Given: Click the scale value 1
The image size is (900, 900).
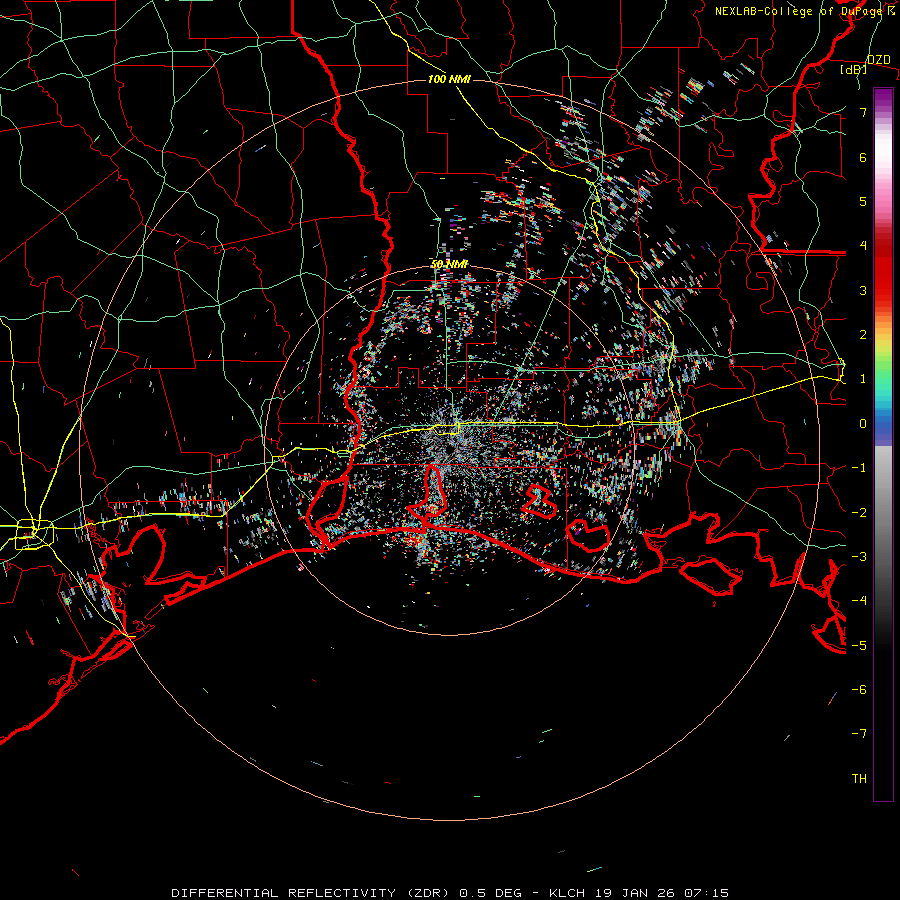Looking at the screenshot, I should click(x=863, y=379).
